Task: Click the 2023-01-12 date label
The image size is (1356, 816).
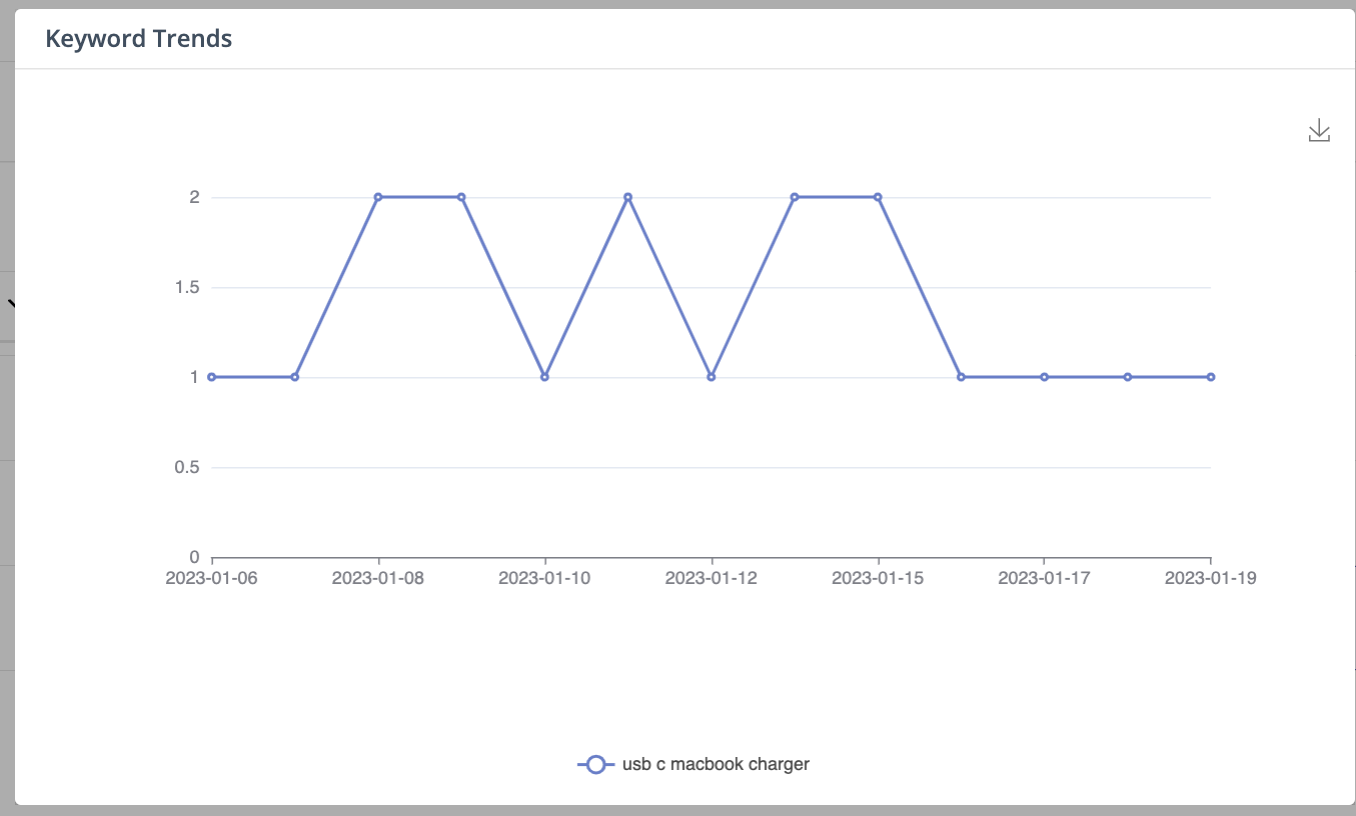Action: [711, 578]
